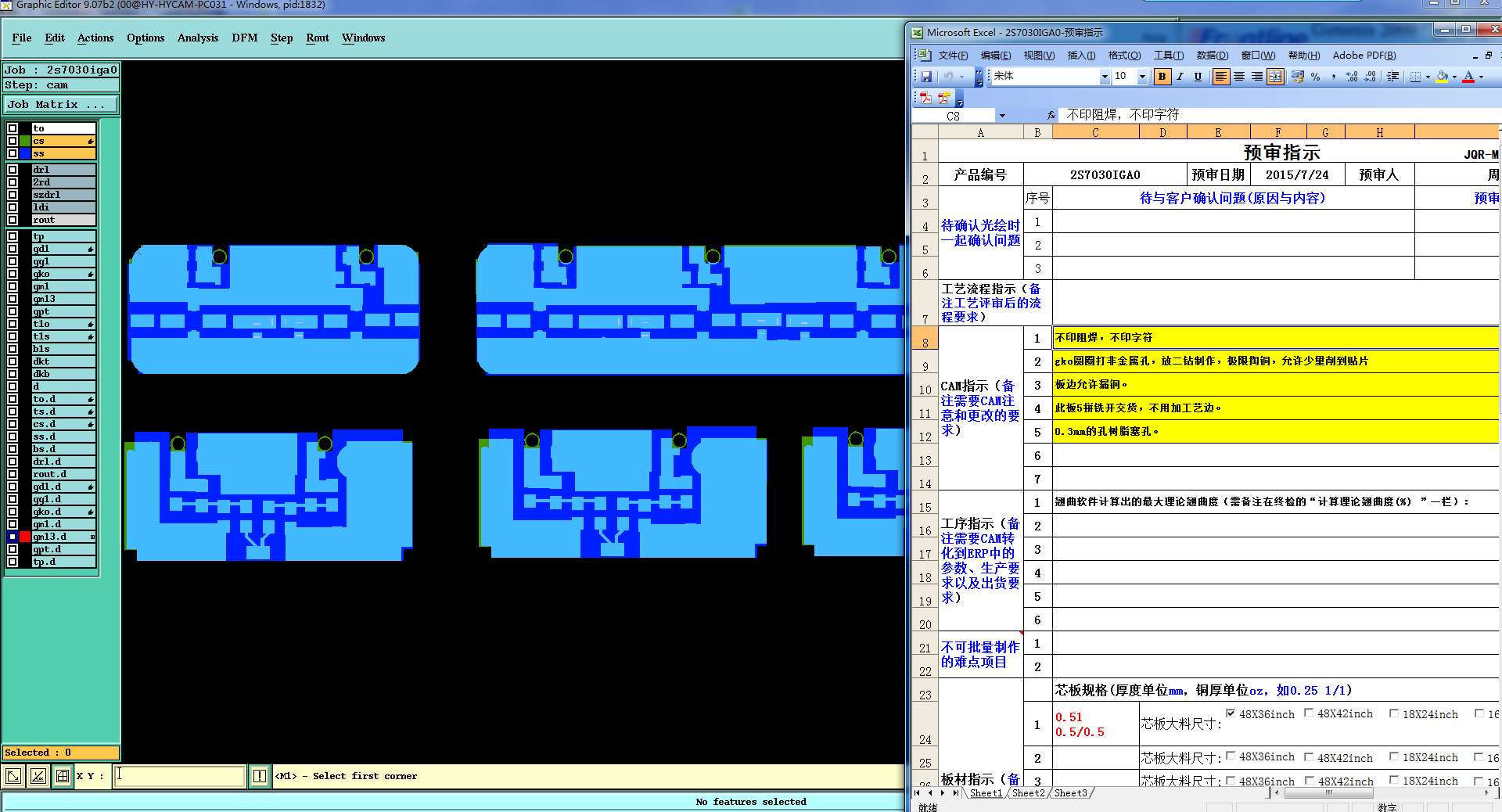Apply Comma style in Excel
Viewport: 1502px width, 812px height.
click(1334, 77)
